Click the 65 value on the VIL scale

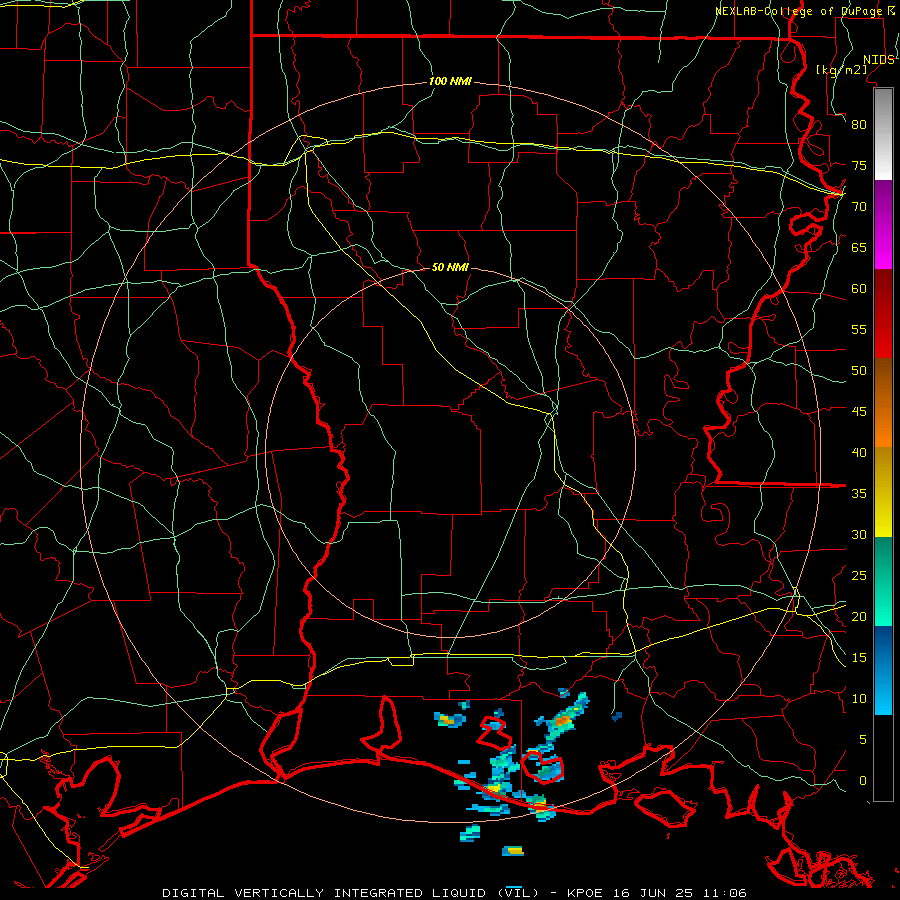coord(859,247)
